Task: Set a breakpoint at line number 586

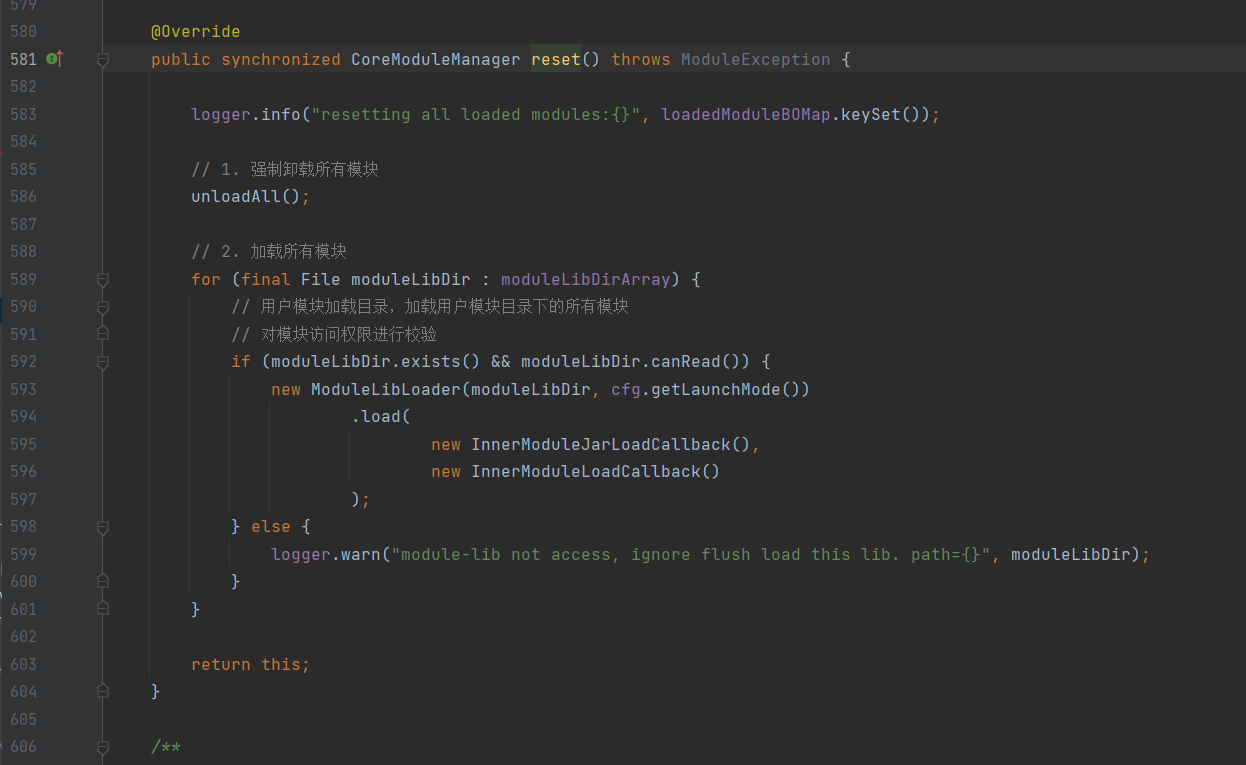Action: pos(23,197)
